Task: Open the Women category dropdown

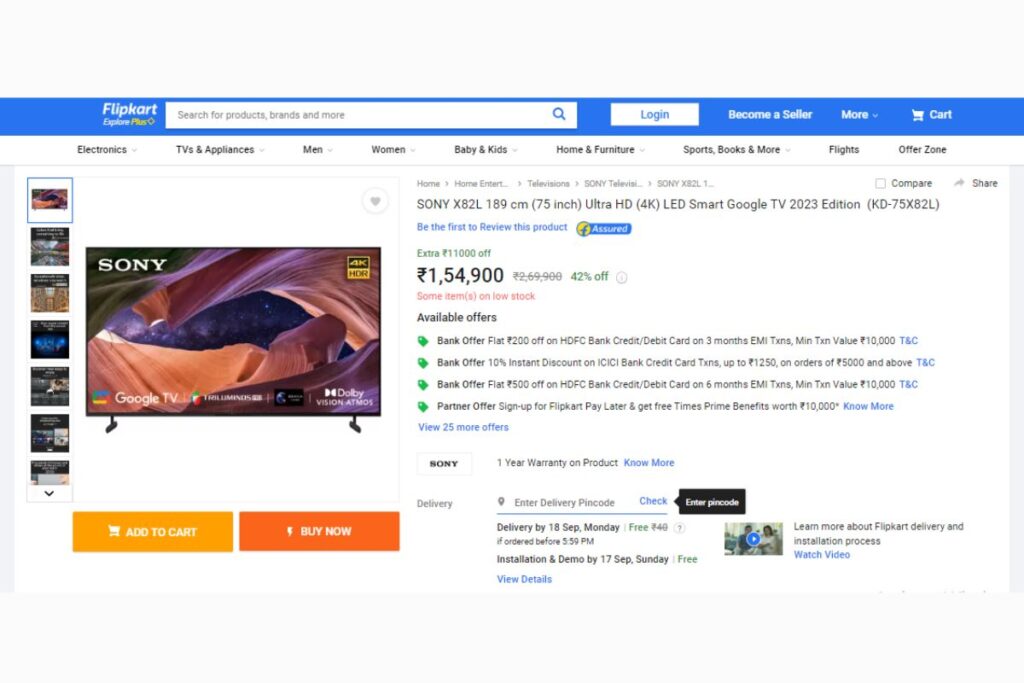Action: coord(393,150)
